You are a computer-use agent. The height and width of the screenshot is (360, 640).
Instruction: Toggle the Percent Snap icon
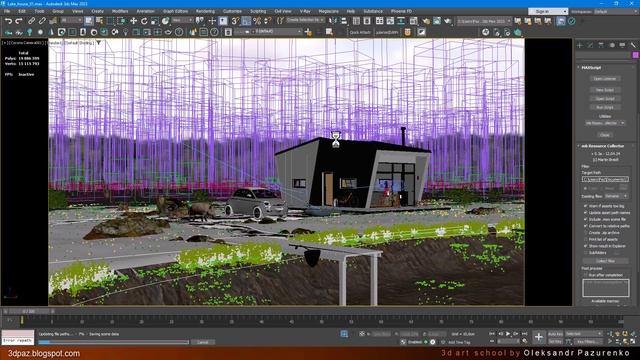click(257, 21)
